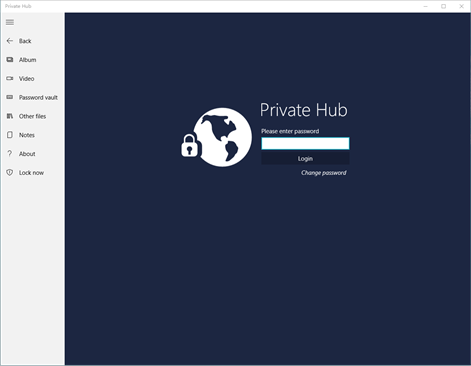This screenshot has height=366, width=471.
Task: Open the Video section
Action: [x=26, y=79]
